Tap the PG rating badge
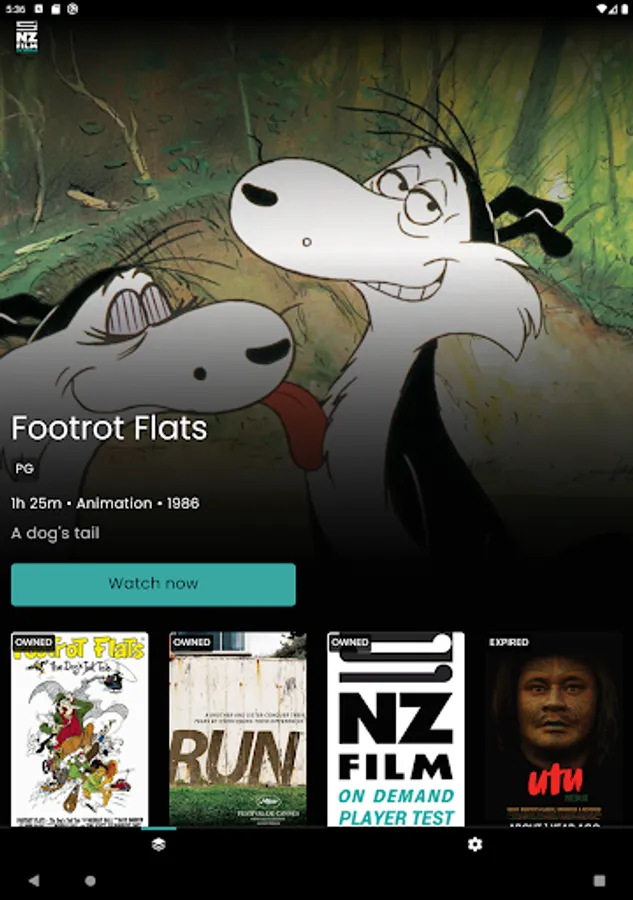 24,469
